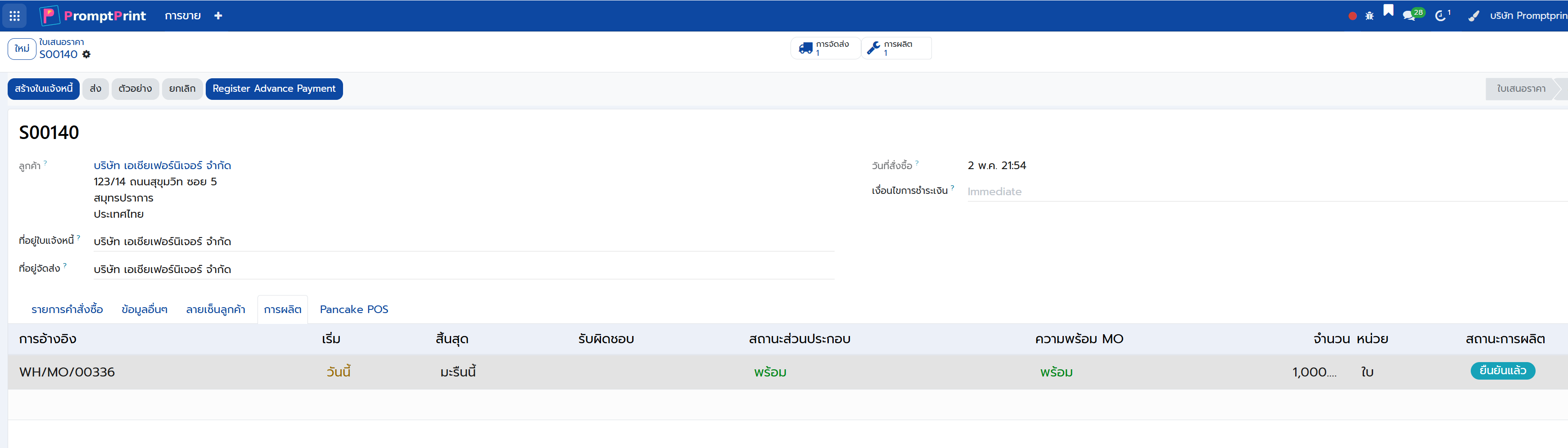Screen dimensions: 1568x448
Task: Switch to ลายเซ็นลูกค้า tab
Action: [x=216, y=309]
